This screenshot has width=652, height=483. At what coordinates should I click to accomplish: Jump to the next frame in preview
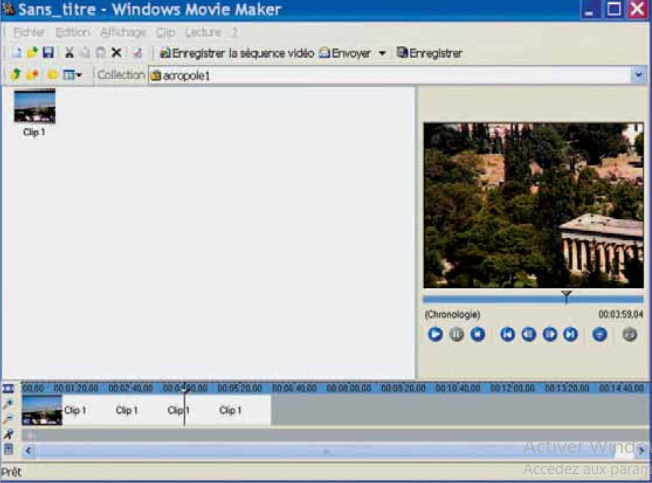point(549,335)
